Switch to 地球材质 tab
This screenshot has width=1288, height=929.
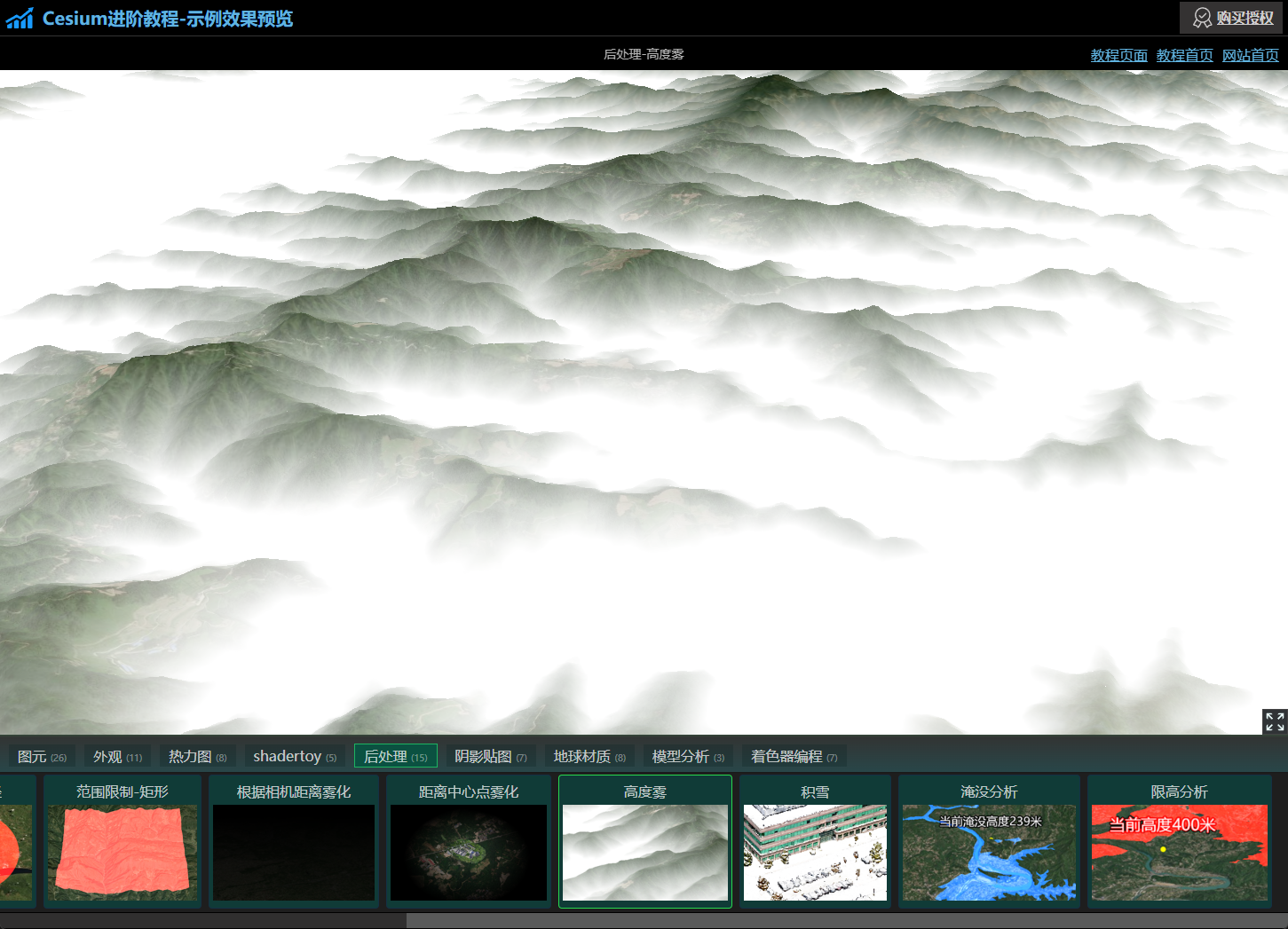(x=589, y=756)
